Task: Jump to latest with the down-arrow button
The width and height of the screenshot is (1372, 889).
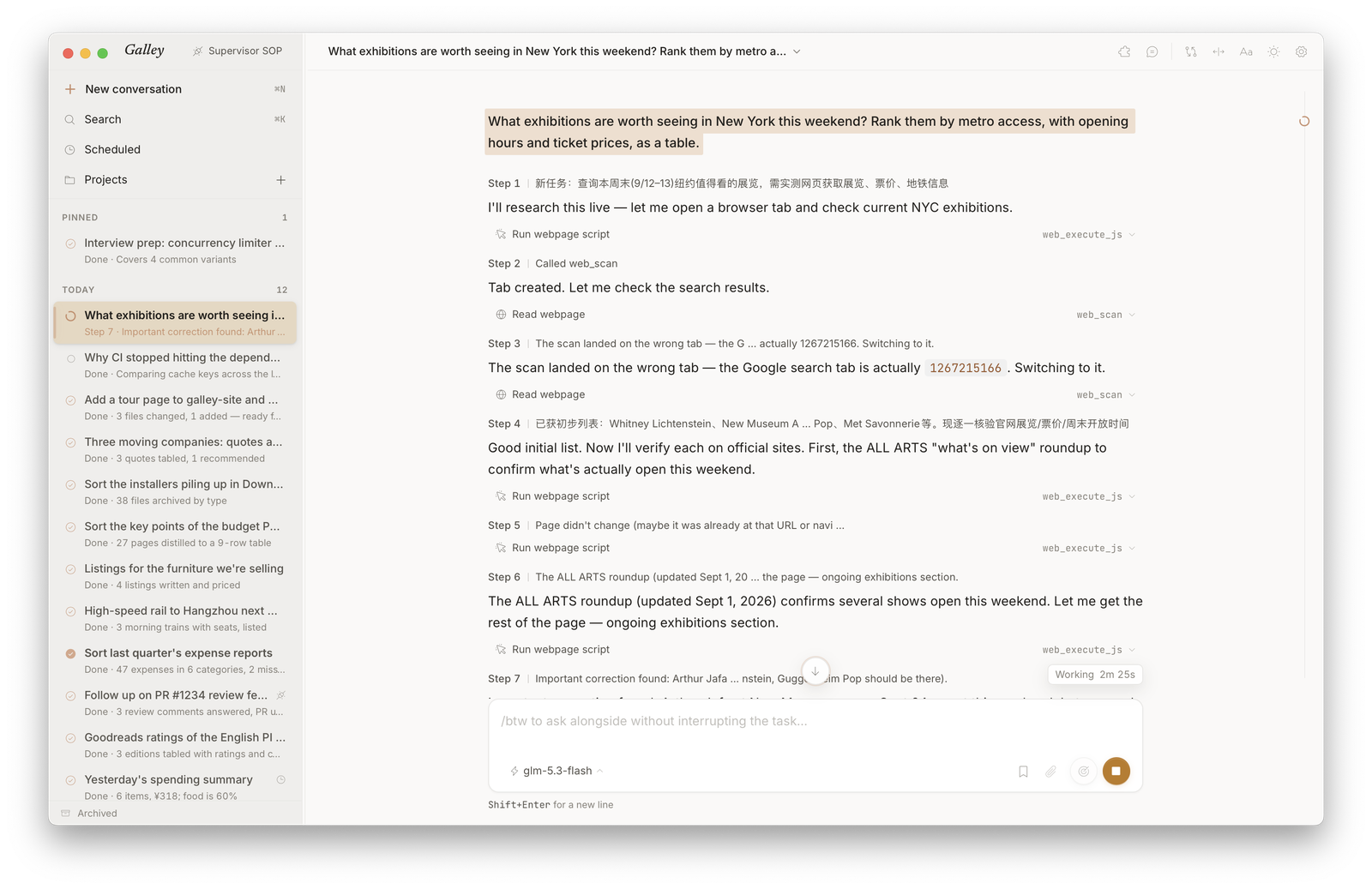Action: coord(815,670)
